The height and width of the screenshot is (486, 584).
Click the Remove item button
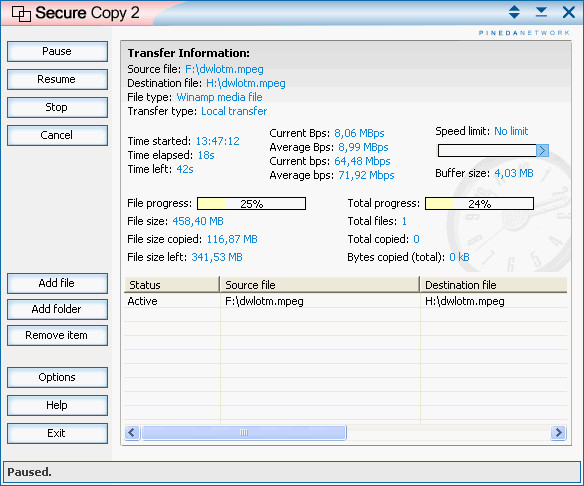point(57,336)
